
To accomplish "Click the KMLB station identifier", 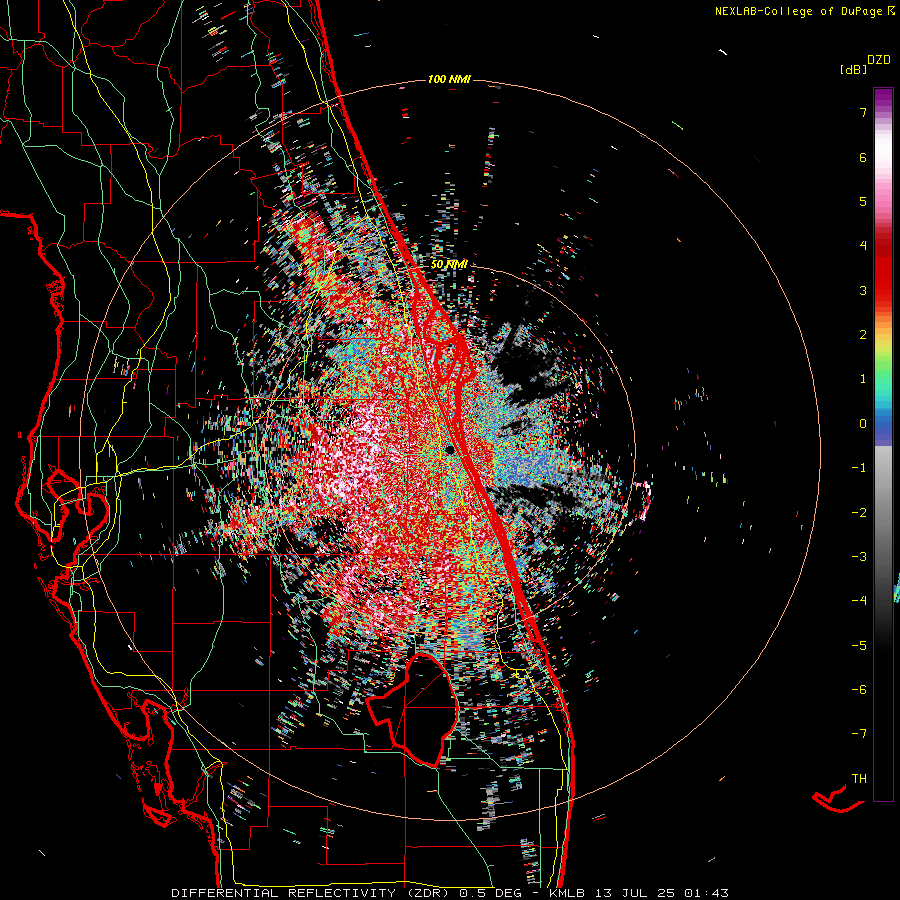I will 568,893.
